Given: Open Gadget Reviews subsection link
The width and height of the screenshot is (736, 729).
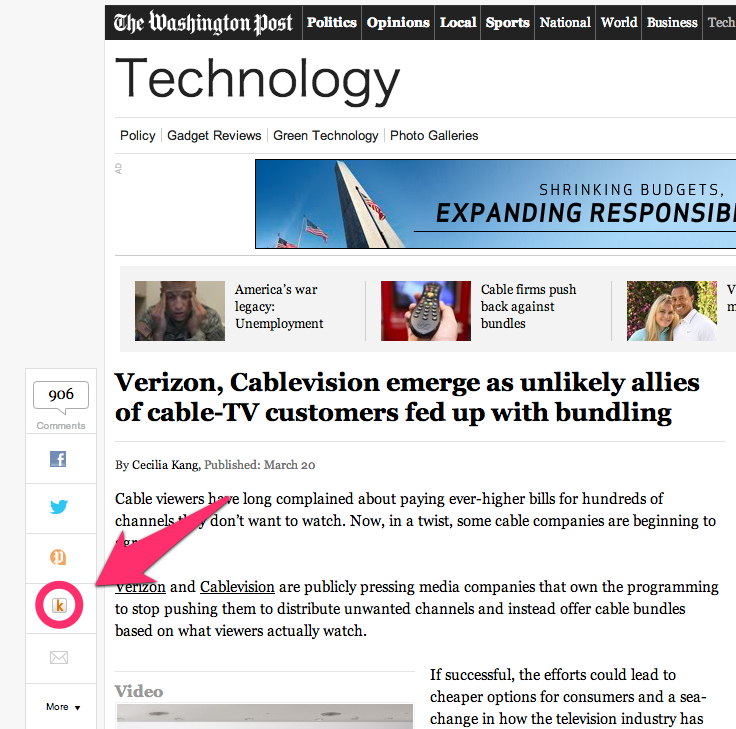Looking at the screenshot, I should [x=214, y=136].
